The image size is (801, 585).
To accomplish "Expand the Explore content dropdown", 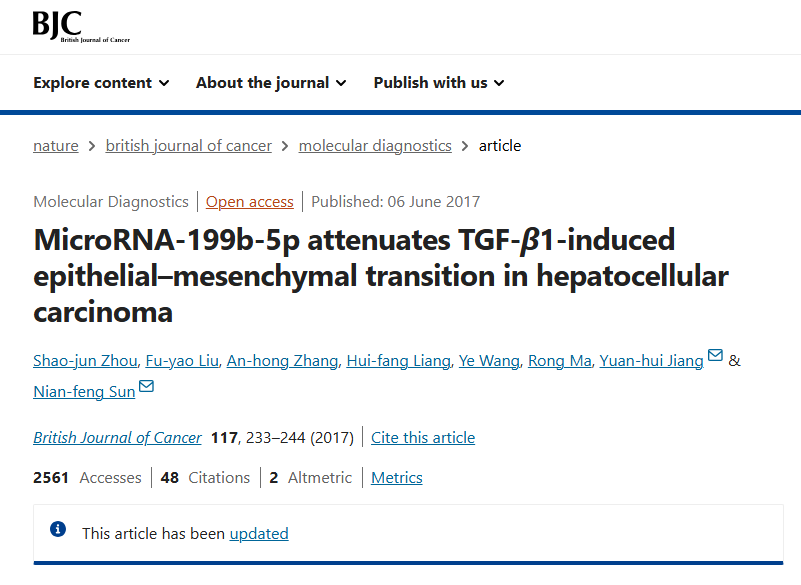I will pos(101,83).
